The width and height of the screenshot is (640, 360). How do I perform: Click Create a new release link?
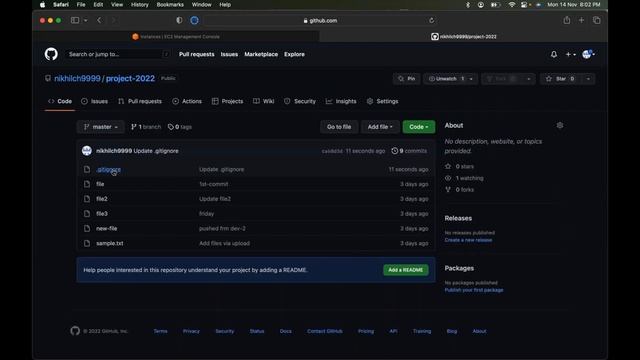(x=468, y=240)
